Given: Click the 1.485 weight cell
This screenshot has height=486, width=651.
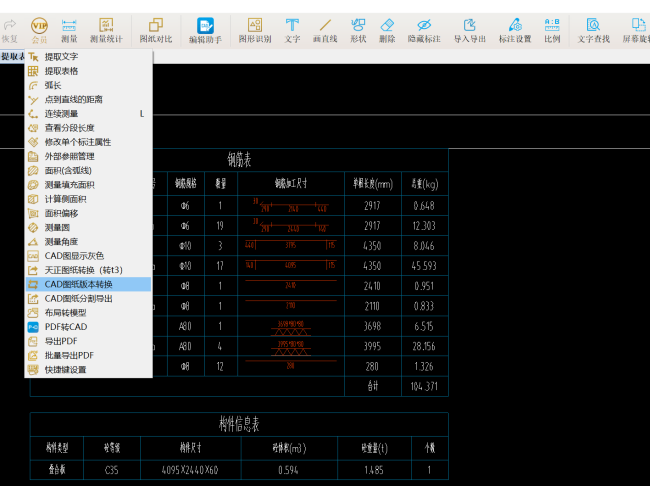Looking at the screenshot, I should point(374,470).
